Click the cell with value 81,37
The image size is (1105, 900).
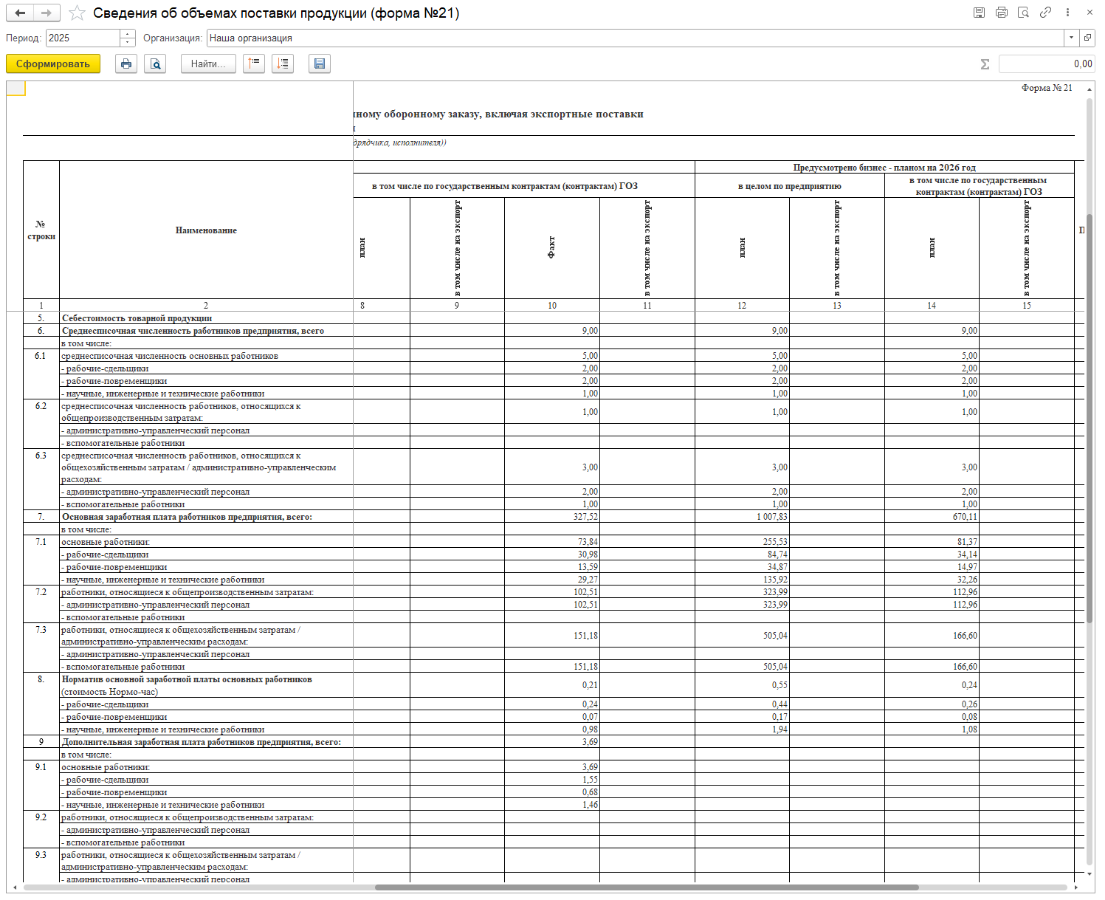point(932,542)
